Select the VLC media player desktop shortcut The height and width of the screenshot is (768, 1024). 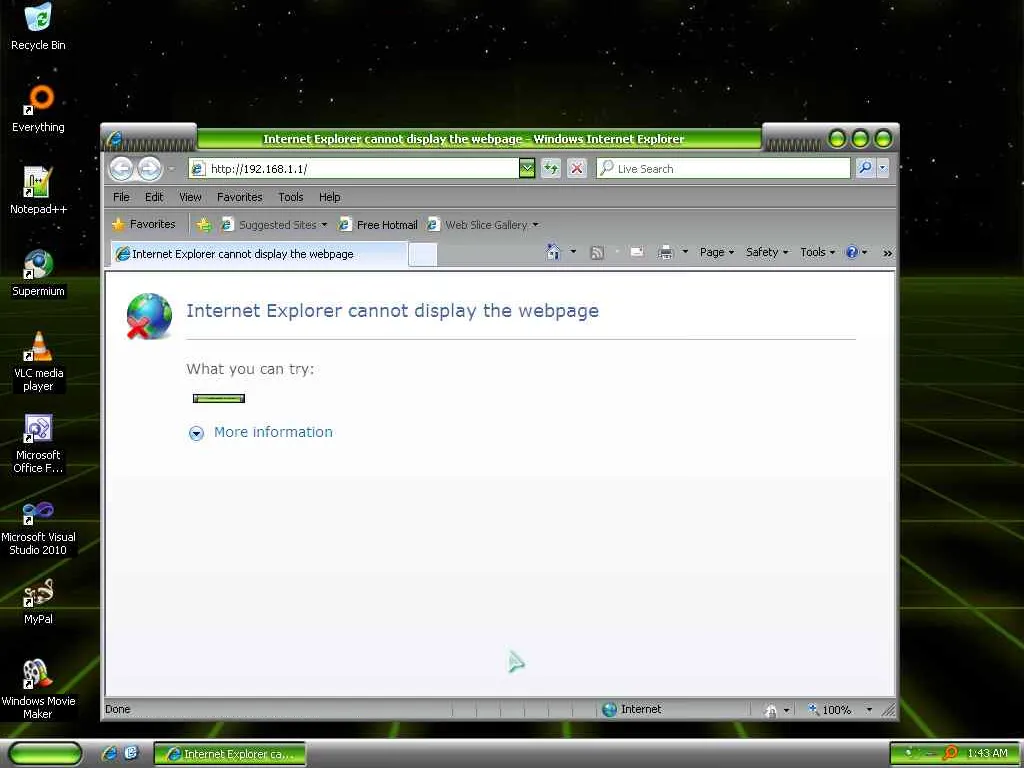tap(38, 361)
